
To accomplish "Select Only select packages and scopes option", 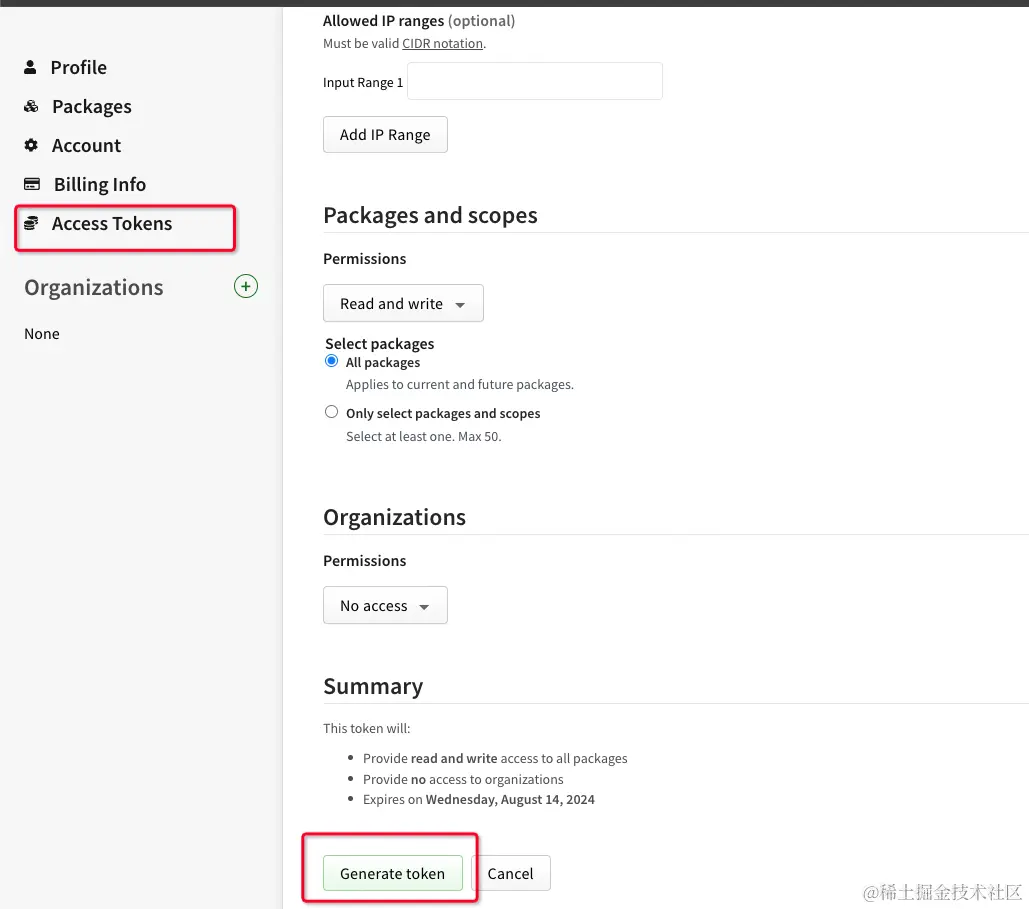I will tap(332, 412).
